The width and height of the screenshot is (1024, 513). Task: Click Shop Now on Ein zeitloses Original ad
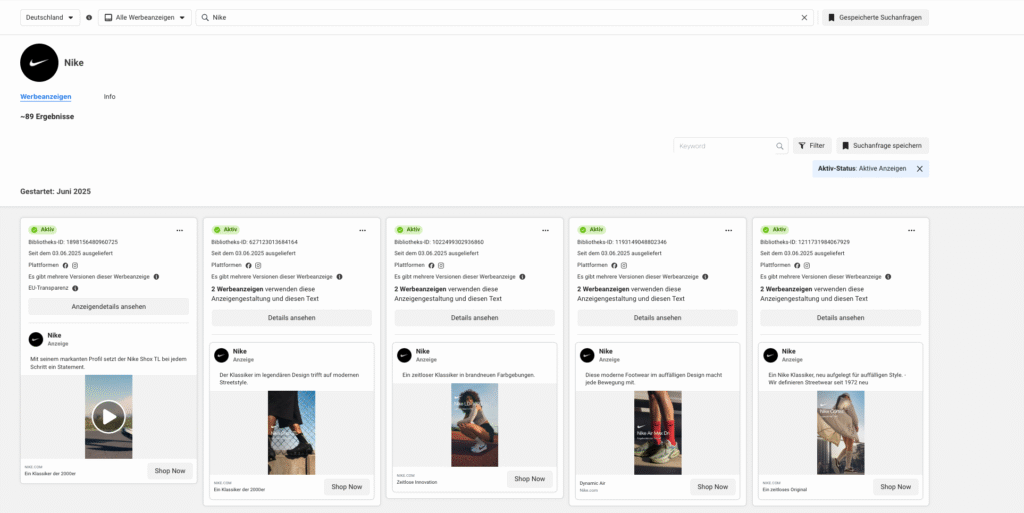pos(895,487)
